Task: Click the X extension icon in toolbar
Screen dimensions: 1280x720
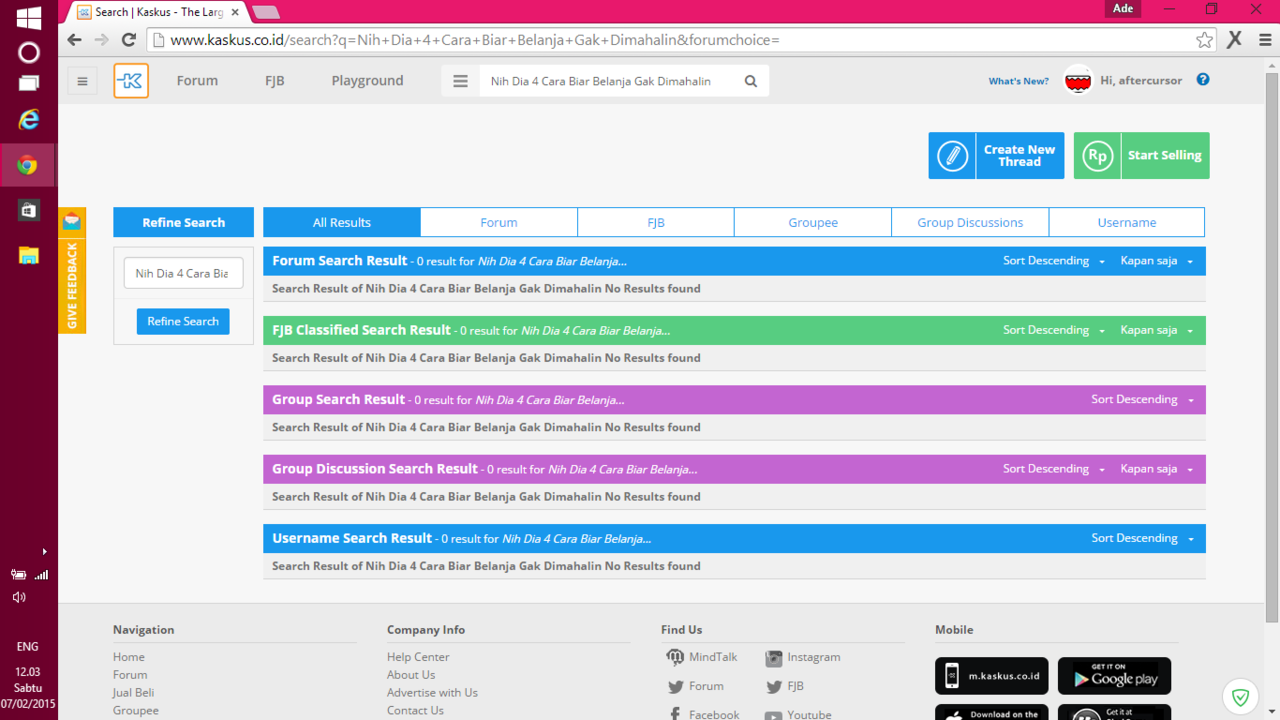Action: pos(1235,40)
